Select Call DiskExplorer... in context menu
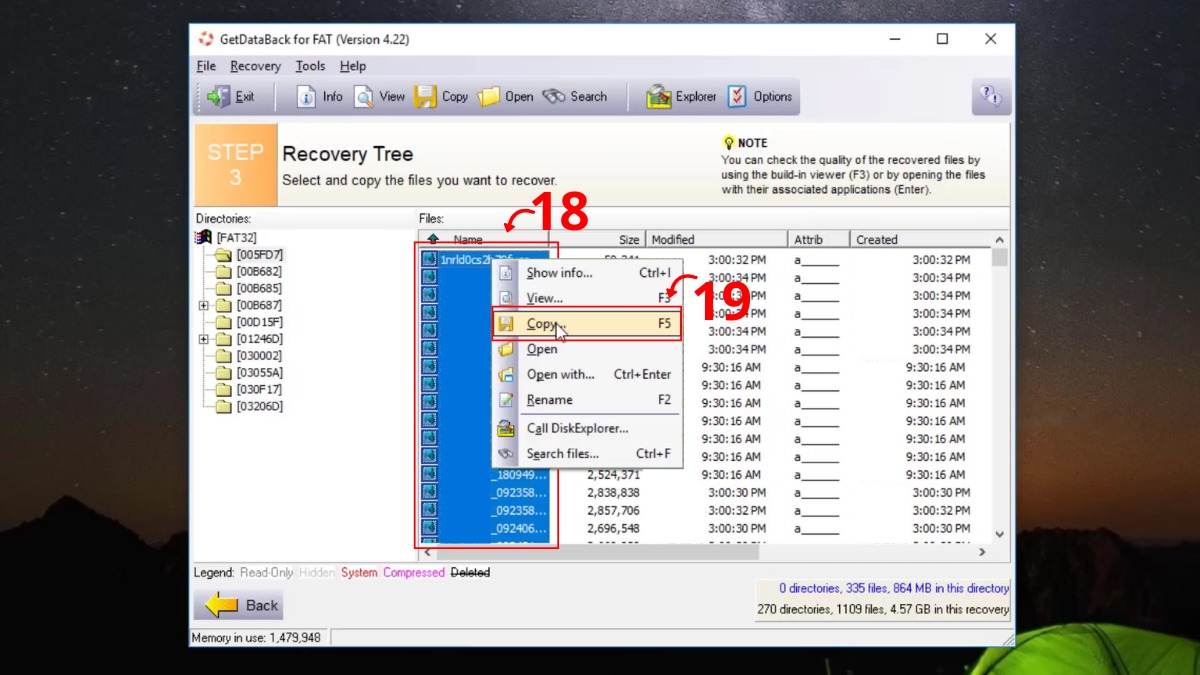The height and width of the screenshot is (675, 1200). (x=587, y=429)
